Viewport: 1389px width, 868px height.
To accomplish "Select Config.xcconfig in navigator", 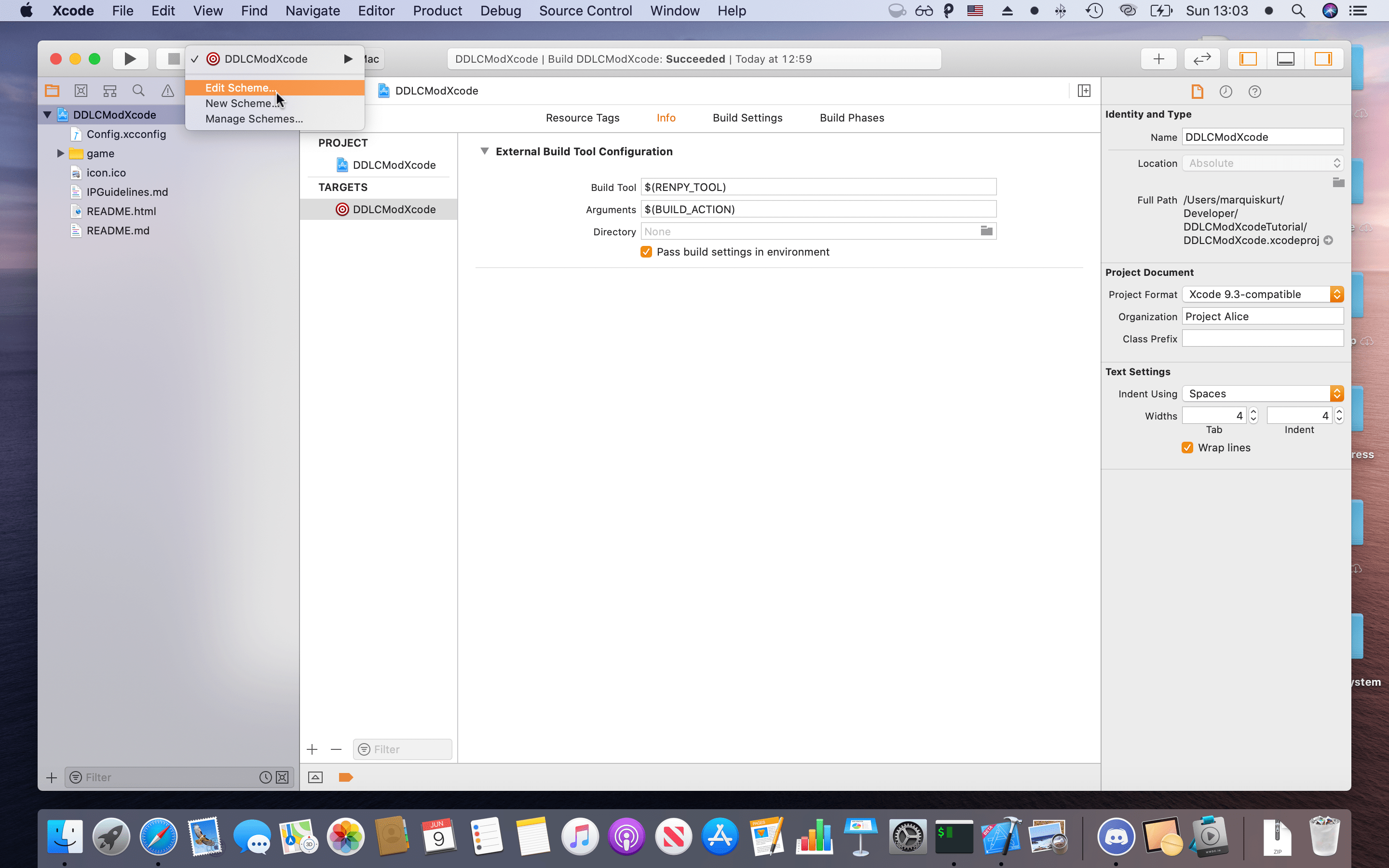I will (126, 134).
